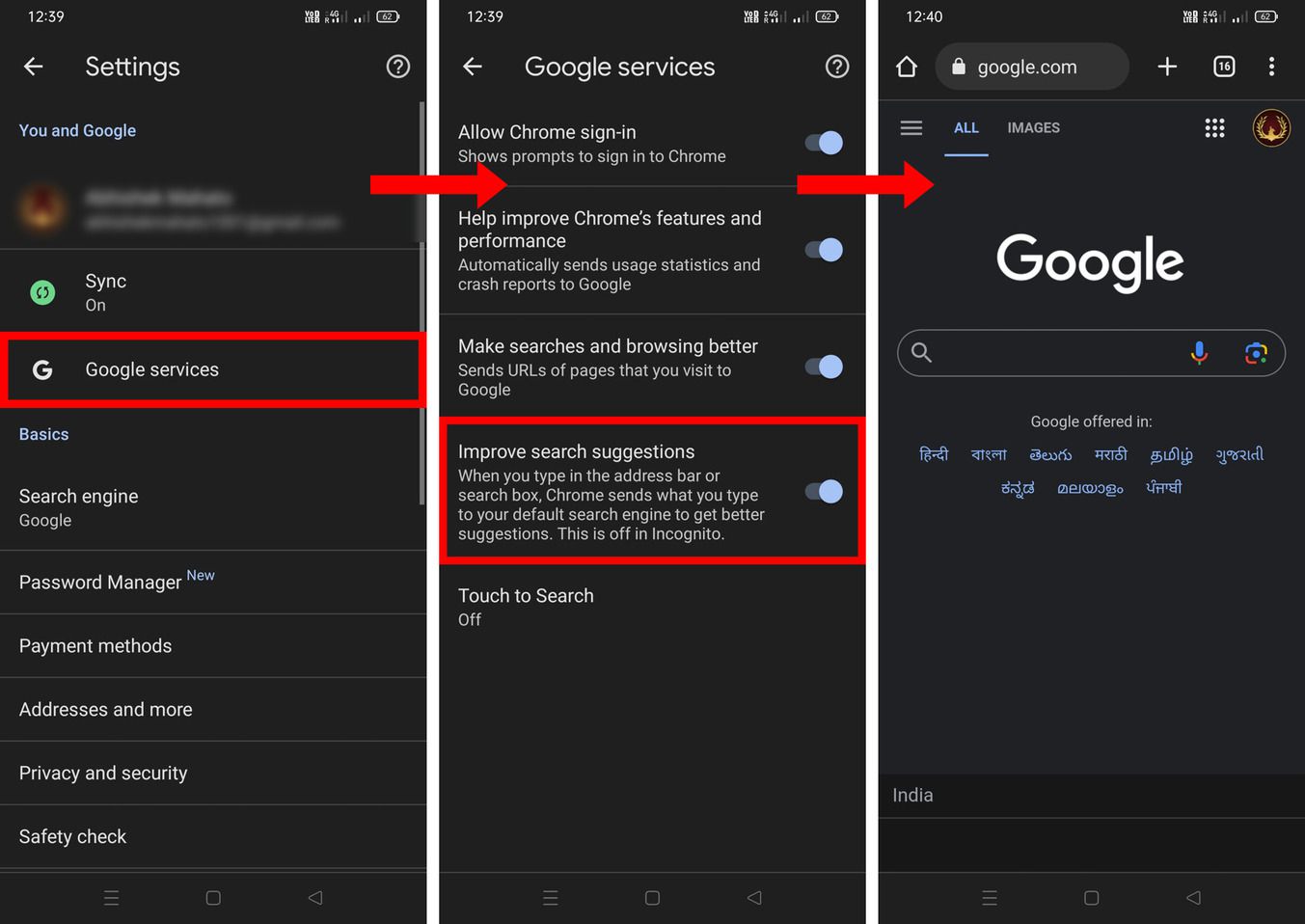Disable Allow Chrome sign-in
Viewport: 1305px width, 924px height.
(x=821, y=143)
